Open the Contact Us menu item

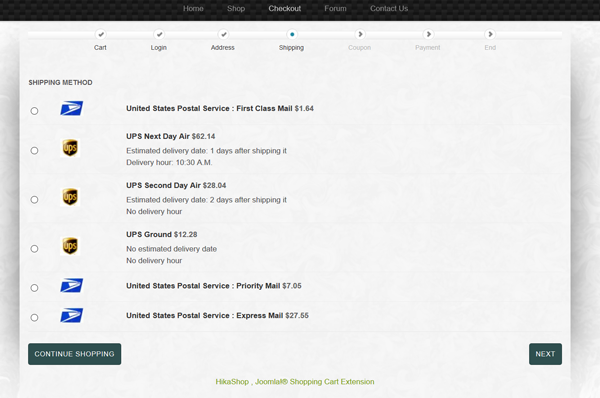pos(389,8)
